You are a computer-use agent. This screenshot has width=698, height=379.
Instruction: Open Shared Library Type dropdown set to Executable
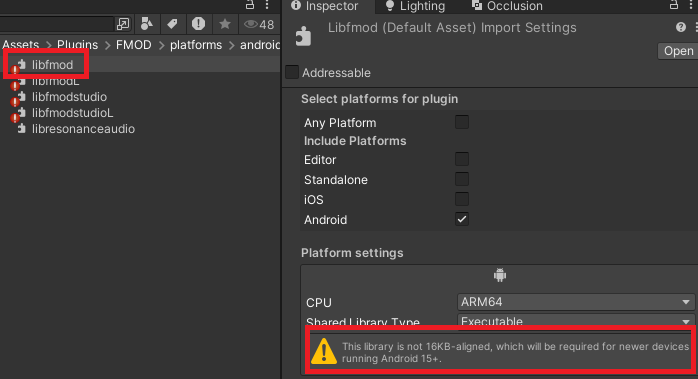click(x=576, y=321)
